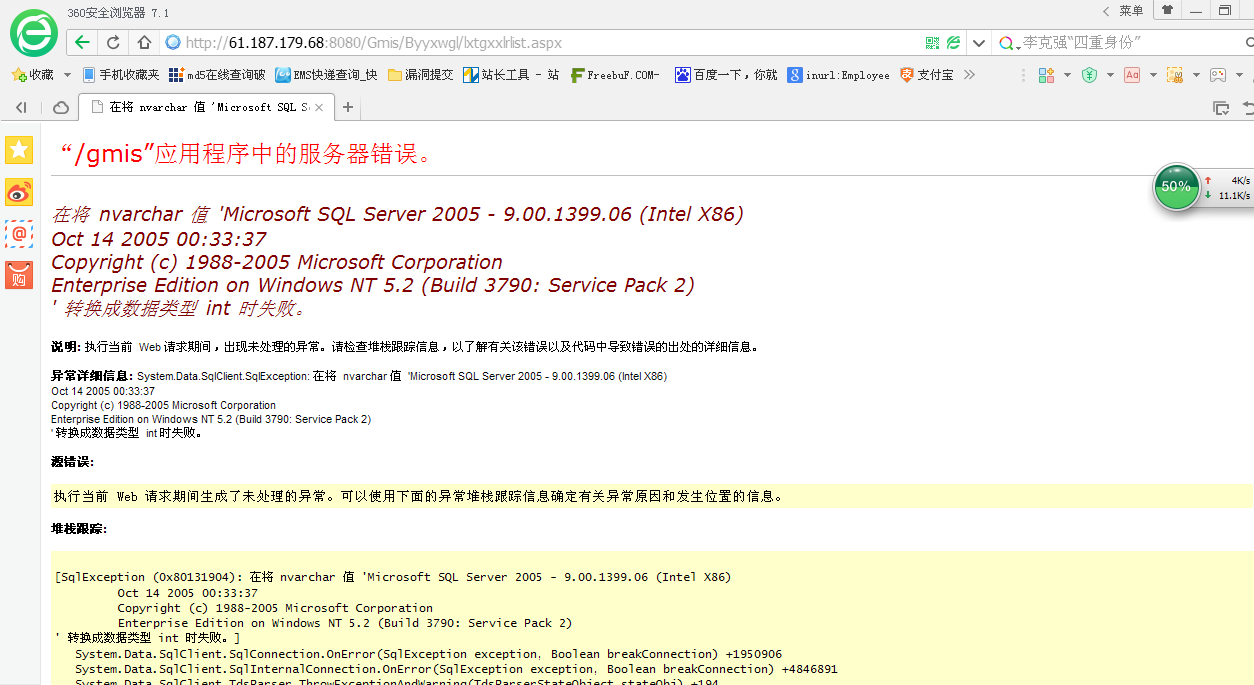
Task: Open the green yuan shield icon
Action: click(1090, 75)
